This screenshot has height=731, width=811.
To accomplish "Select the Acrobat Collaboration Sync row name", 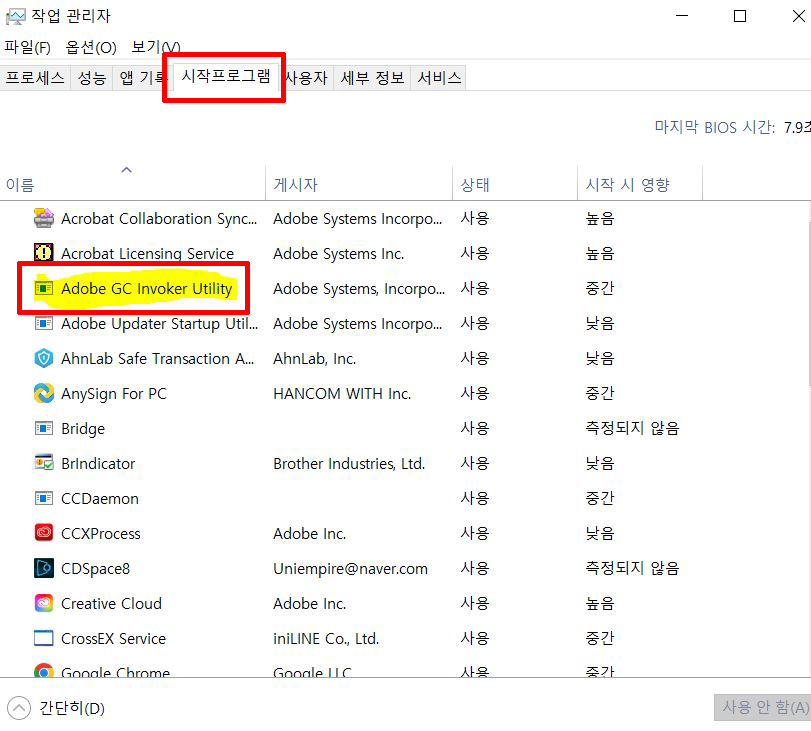I will (159, 218).
